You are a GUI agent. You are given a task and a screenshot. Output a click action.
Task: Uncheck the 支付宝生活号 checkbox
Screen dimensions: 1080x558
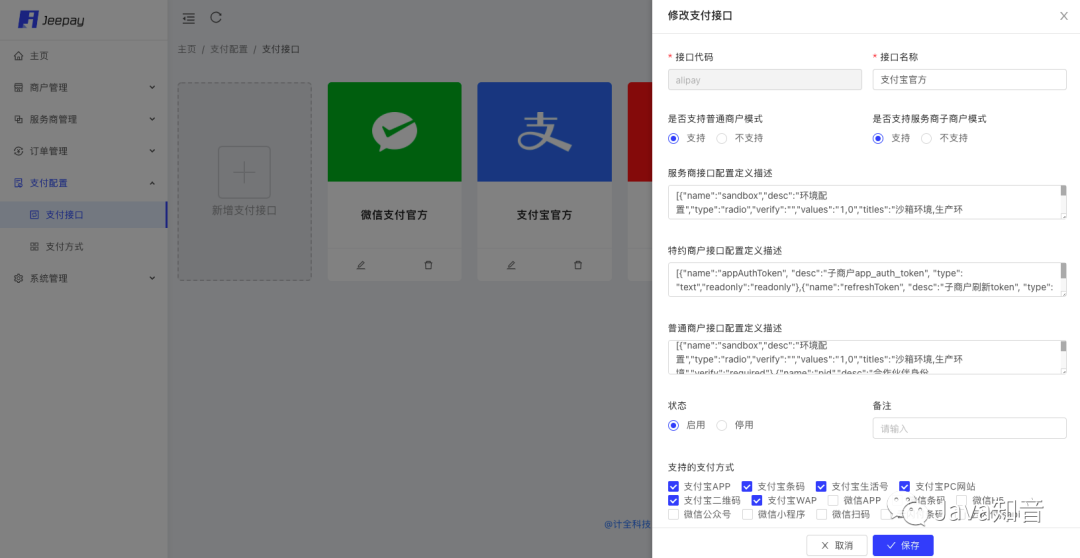point(821,486)
